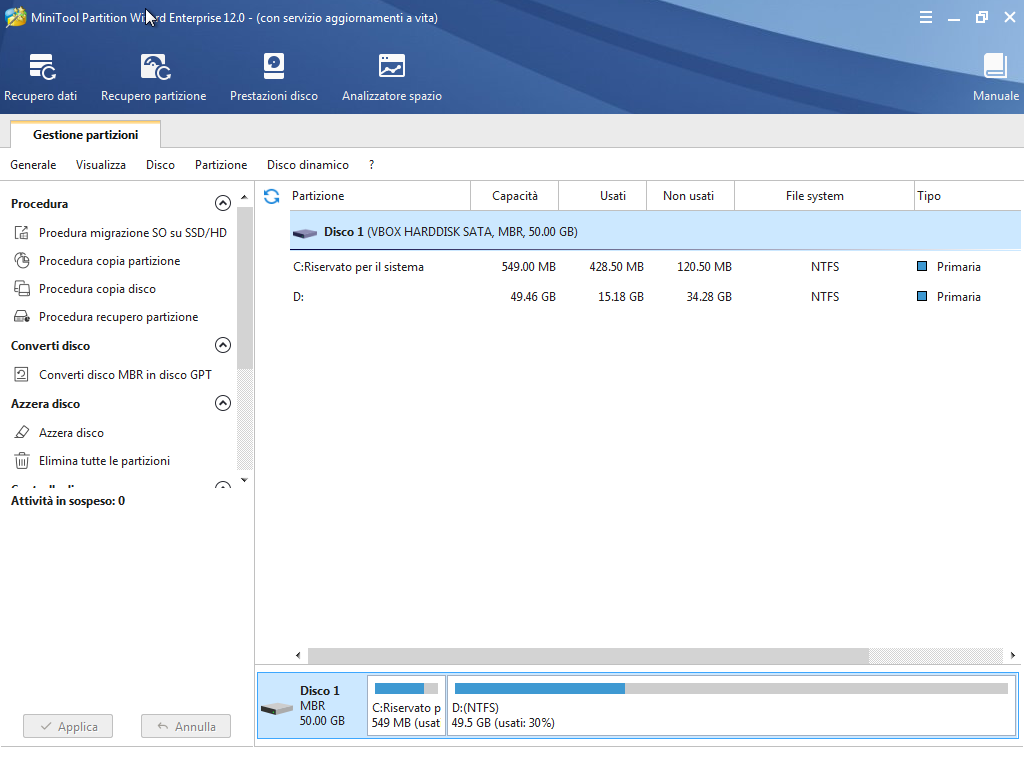1024x768 pixels.
Task: Click the sidebar scroll-up arrow
Action: pyautogui.click(x=244, y=197)
